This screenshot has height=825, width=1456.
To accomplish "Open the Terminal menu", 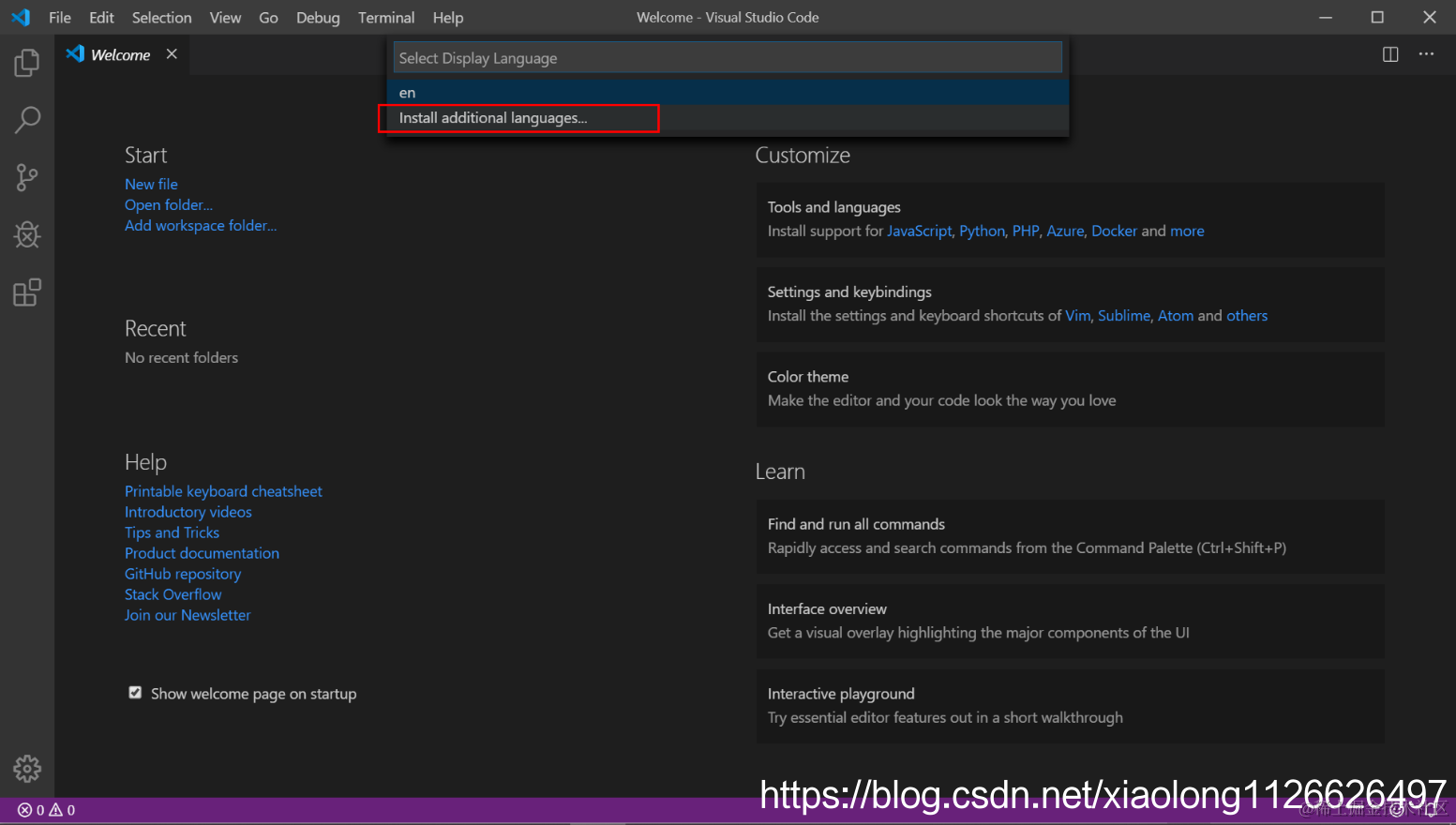I will pos(386,17).
